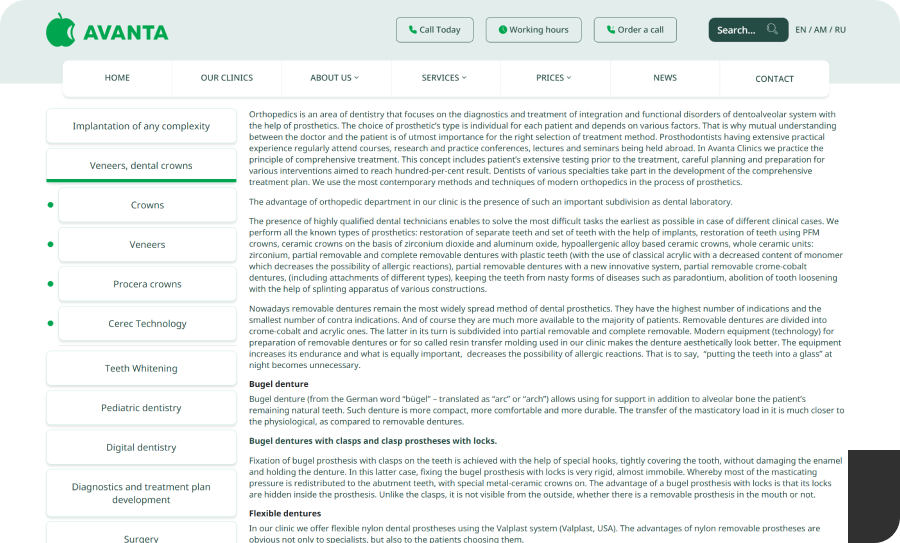Click the search magnifier icon

click(772, 29)
